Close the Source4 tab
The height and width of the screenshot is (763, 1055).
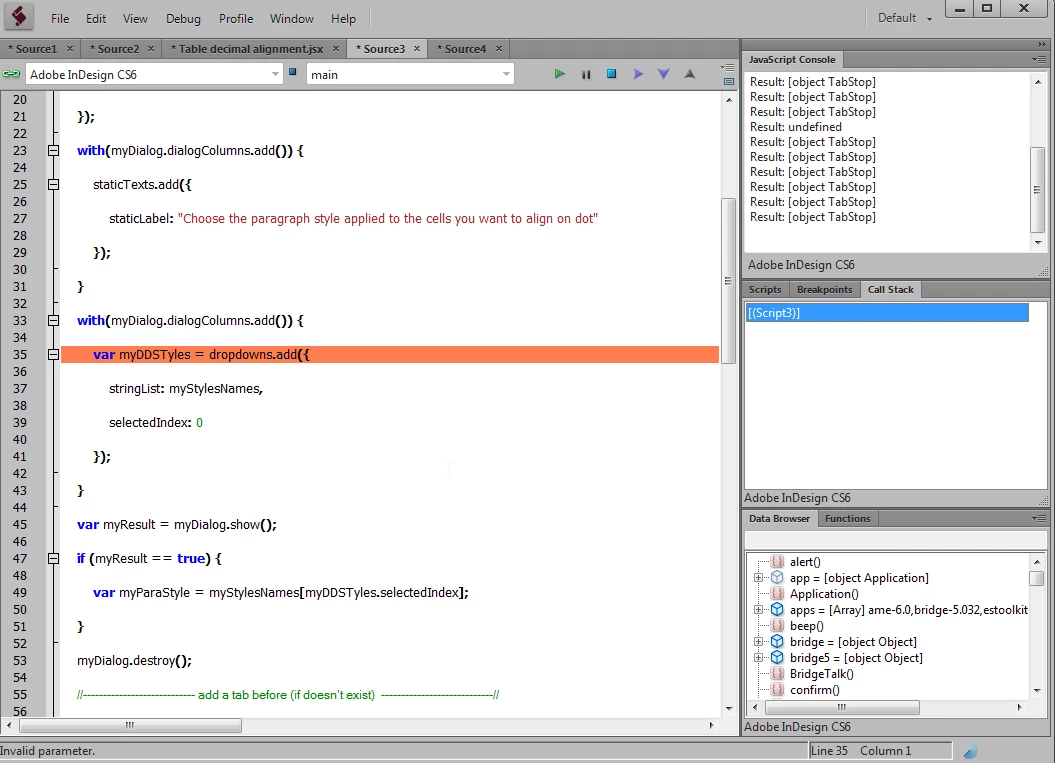pyautogui.click(x=499, y=48)
